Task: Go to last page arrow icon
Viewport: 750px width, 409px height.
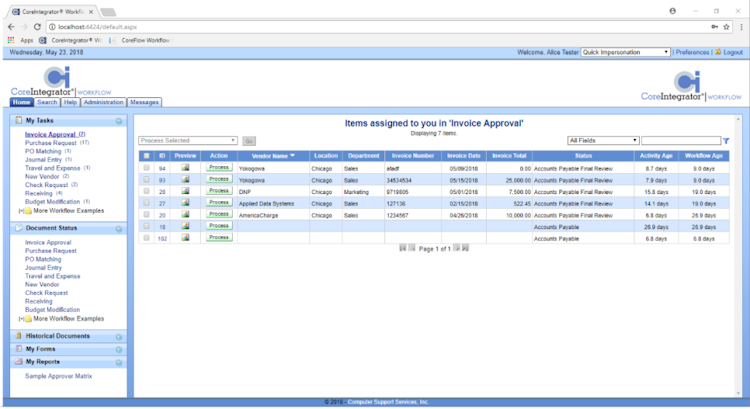Action: 465,248
